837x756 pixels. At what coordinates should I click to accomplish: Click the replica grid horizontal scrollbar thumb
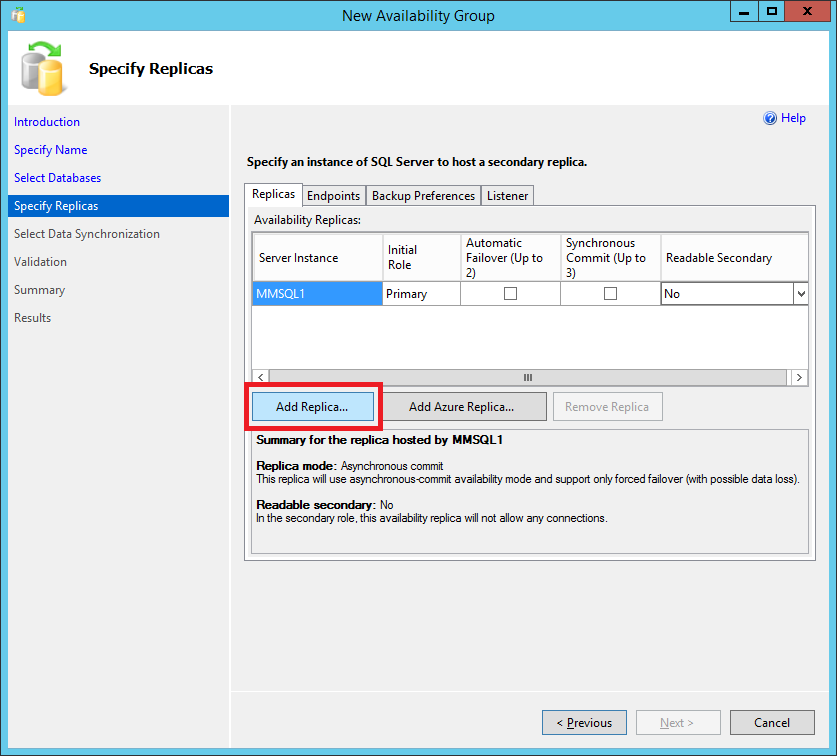(527, 377)
